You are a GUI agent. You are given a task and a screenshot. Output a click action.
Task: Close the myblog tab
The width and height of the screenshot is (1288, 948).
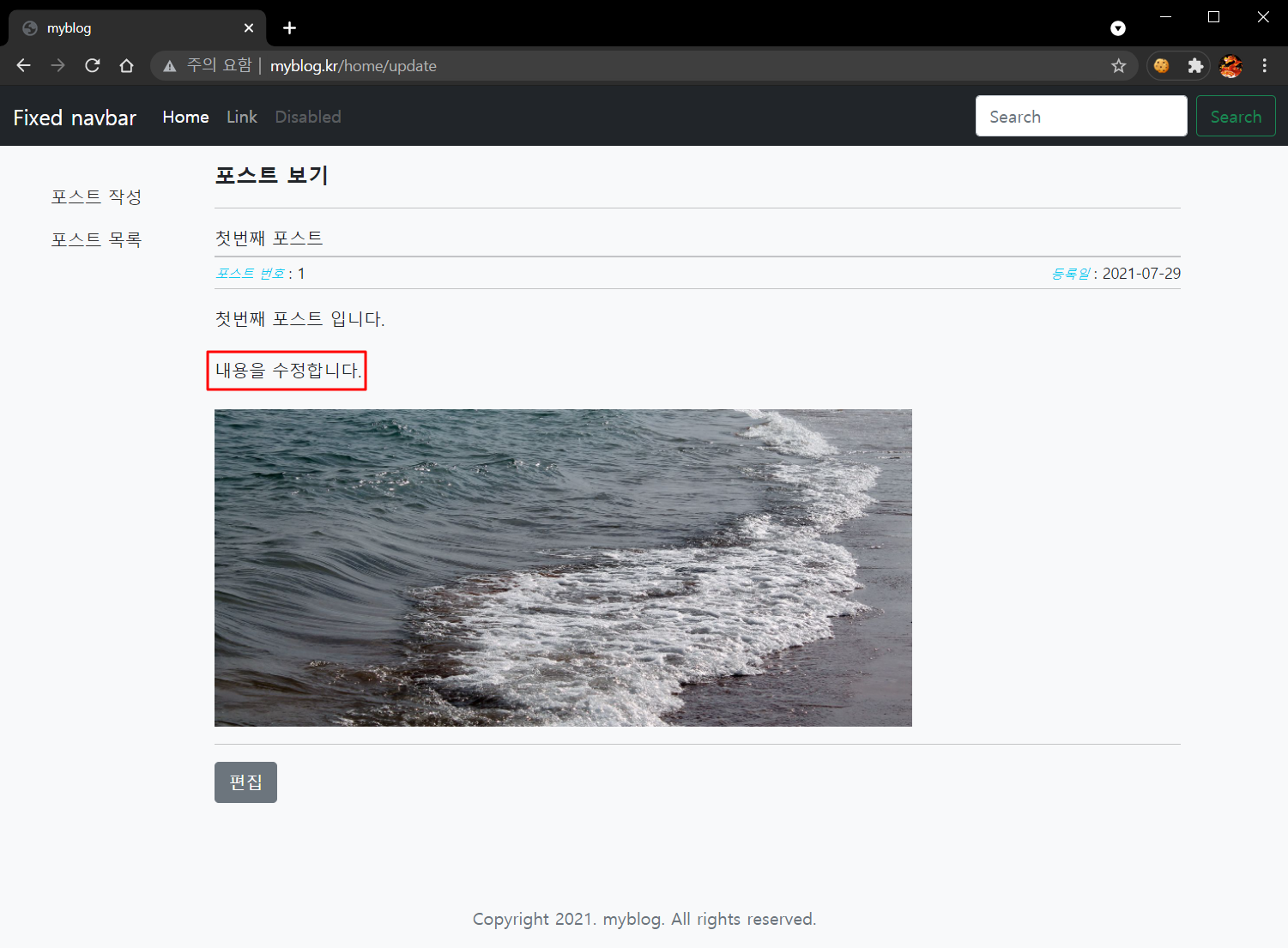(x=249, y=28)
